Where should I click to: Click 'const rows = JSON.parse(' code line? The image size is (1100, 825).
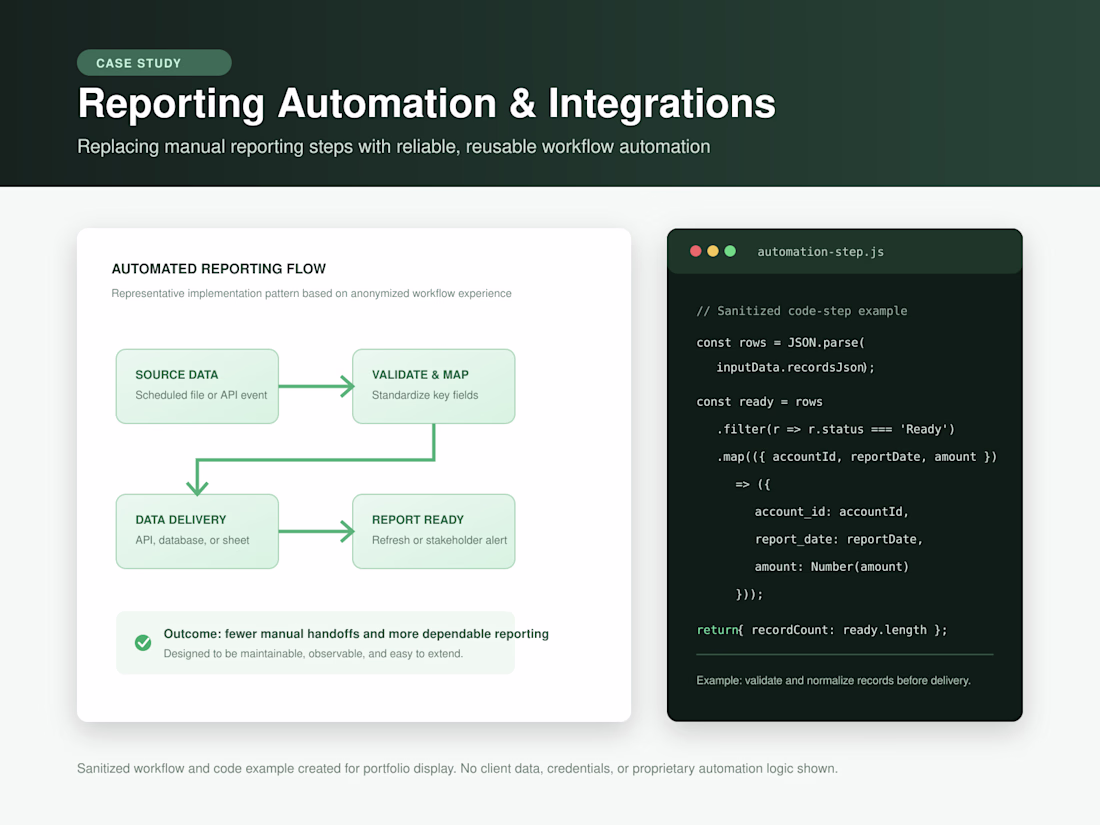[x=781, y=342]
